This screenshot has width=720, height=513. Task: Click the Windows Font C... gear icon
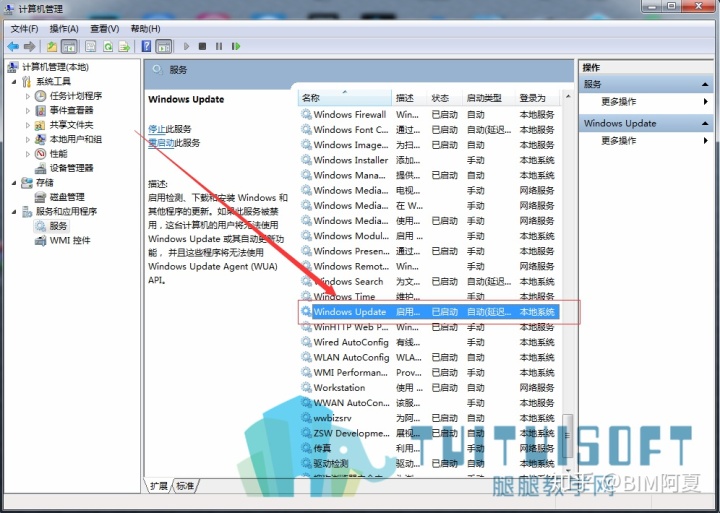click(x=306, y=130)
